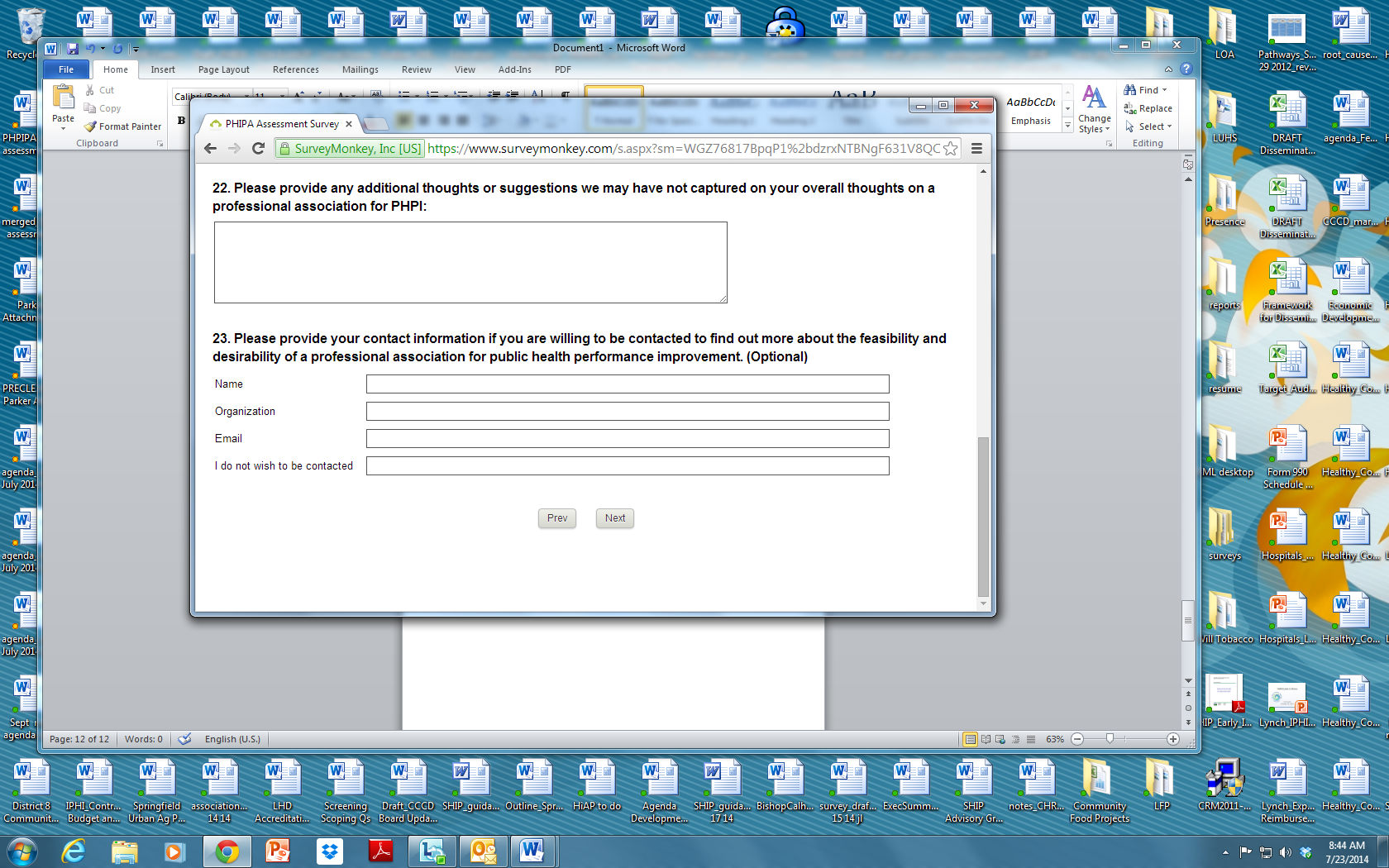Open the Paste options dropdown arrow
The height and width of the screenshot is (868, 1389).
pos(63,129)
